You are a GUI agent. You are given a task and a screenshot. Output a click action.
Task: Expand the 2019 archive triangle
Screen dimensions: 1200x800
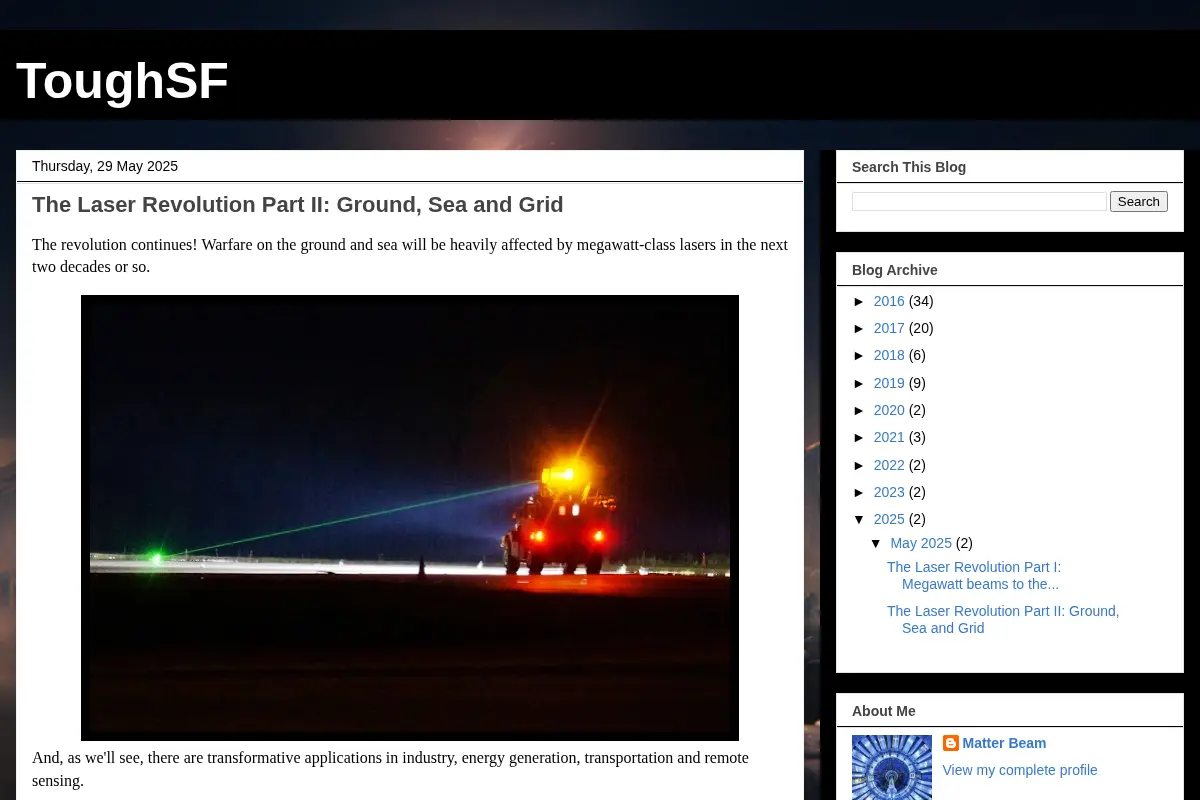(860, 383)
